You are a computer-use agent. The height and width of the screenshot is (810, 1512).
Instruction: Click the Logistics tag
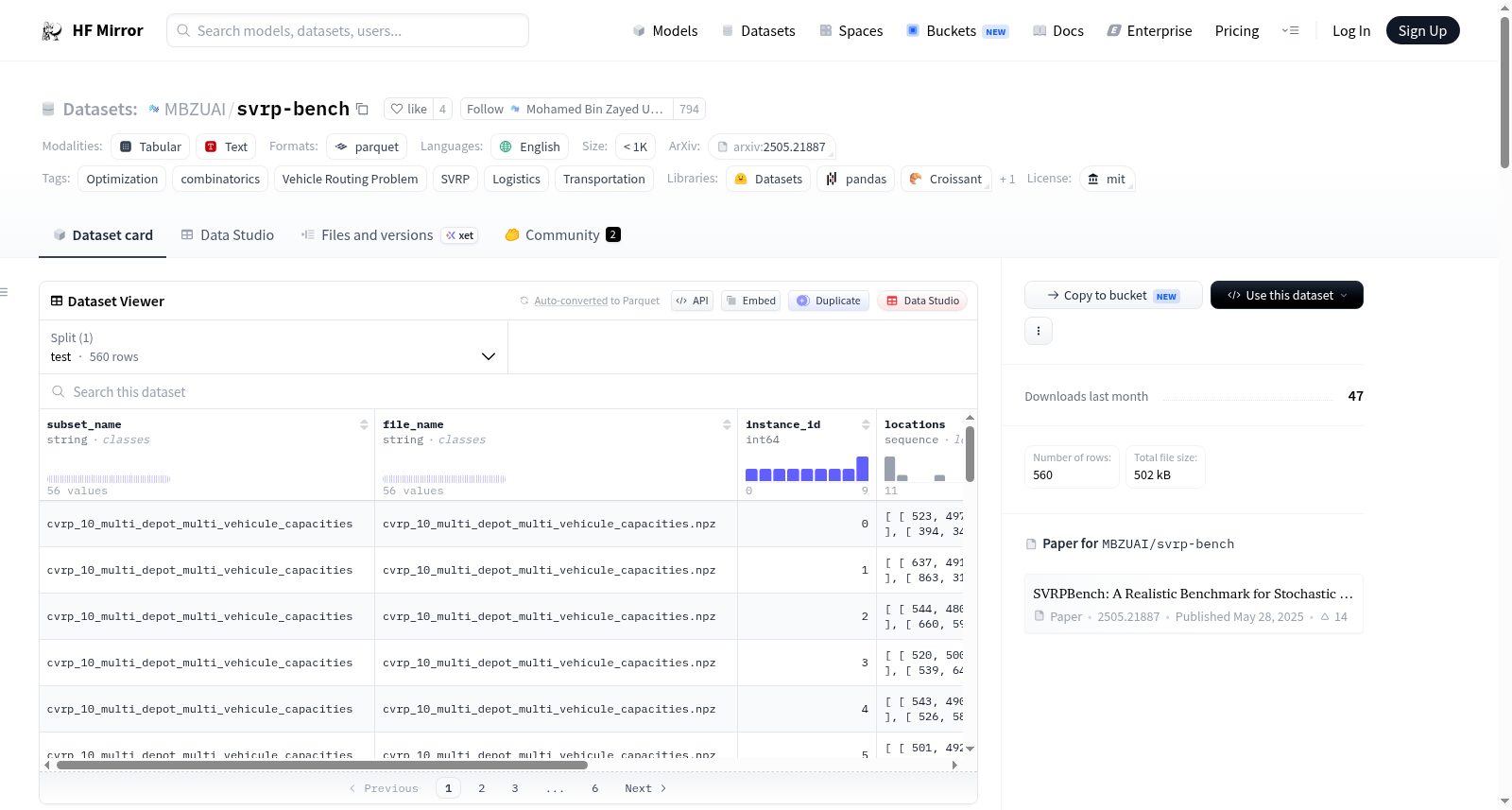pyautogui.click(x=516, y=179)
